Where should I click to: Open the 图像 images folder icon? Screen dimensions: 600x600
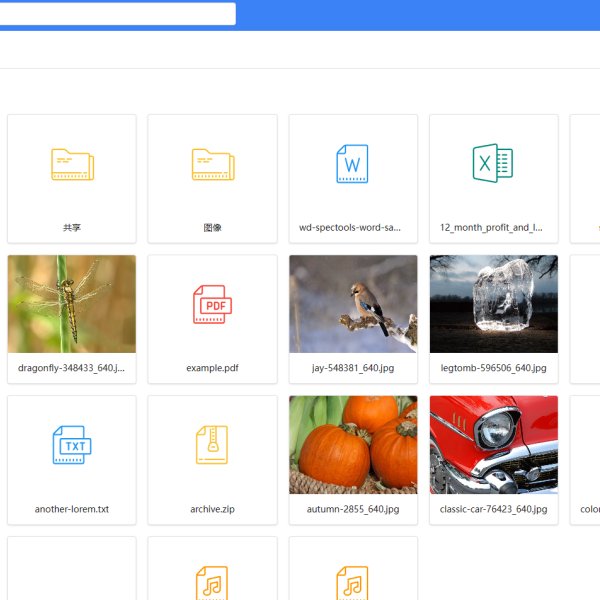click(212, 164)
